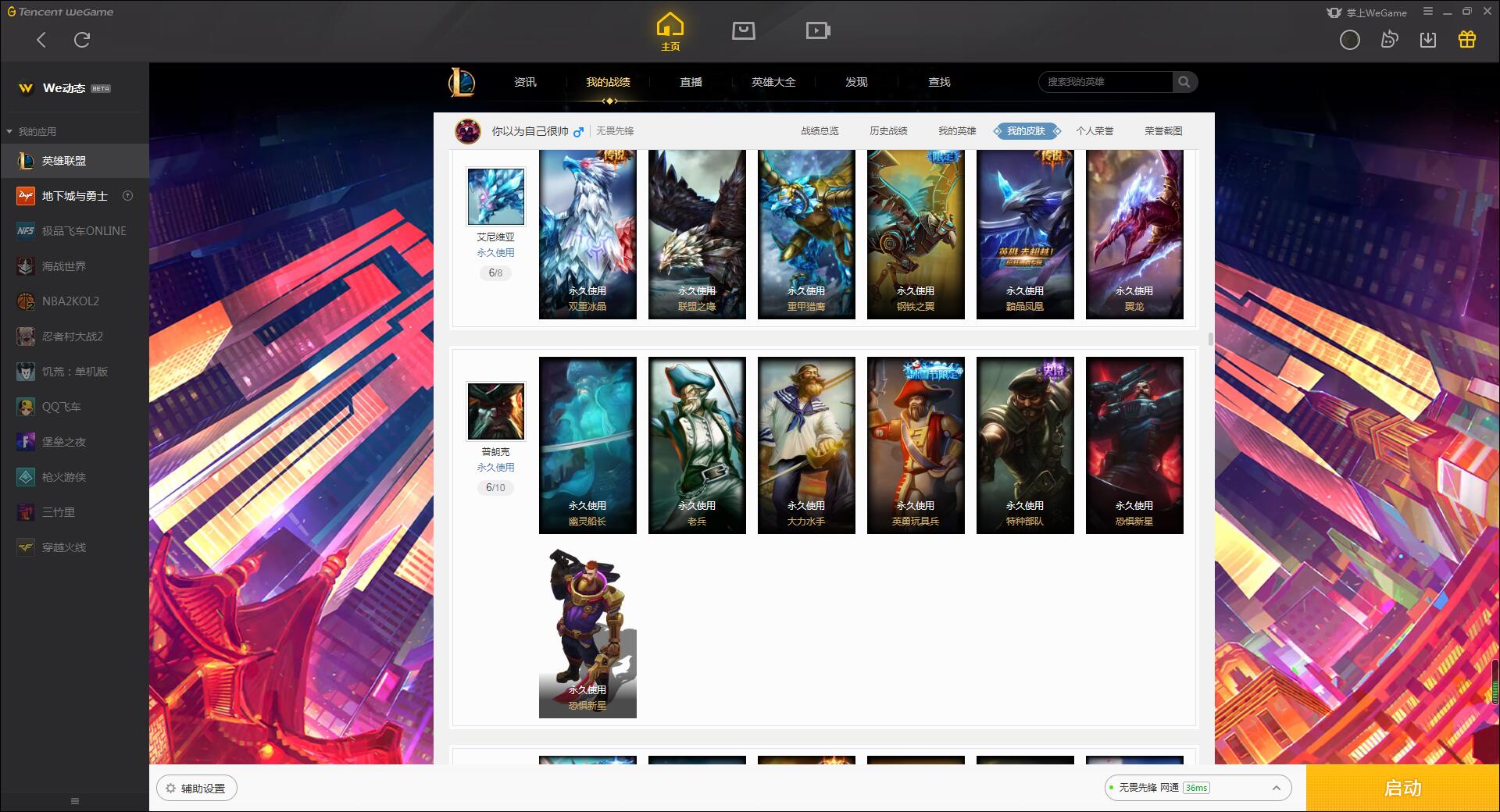The image size is (1500, 812).
Task: Click the 启动 launch button
Action: (1402, 788)
